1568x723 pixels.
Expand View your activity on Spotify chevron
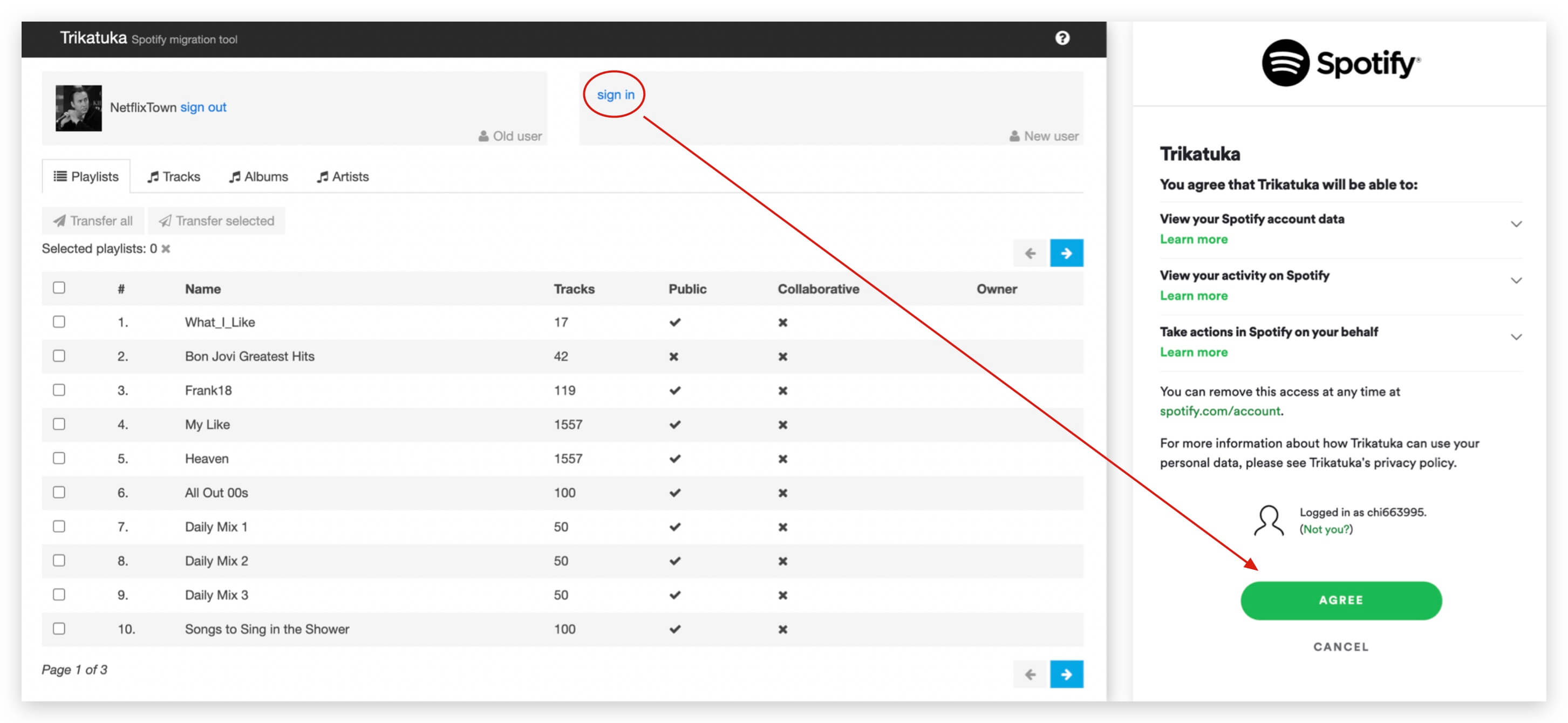coord(1516,281)
